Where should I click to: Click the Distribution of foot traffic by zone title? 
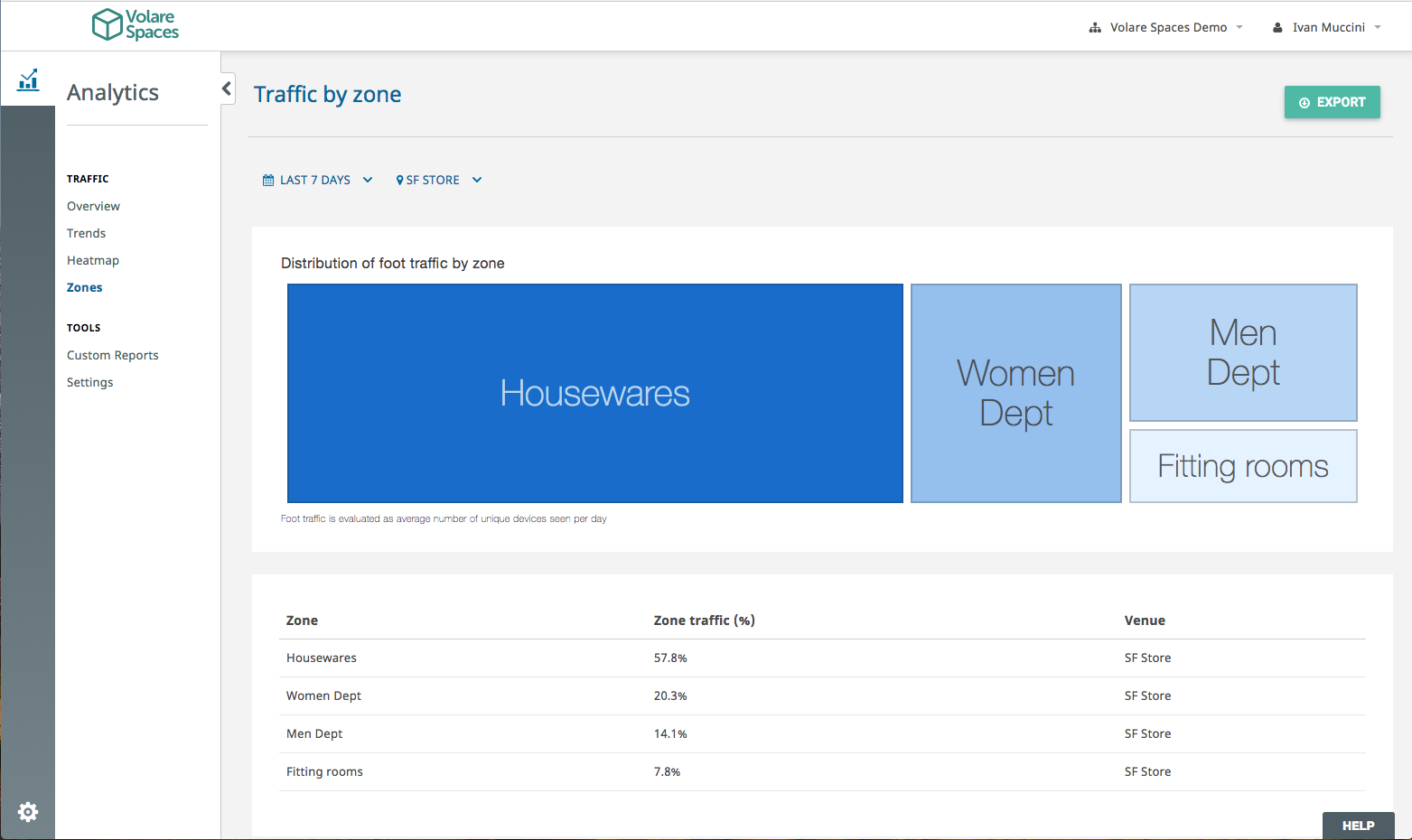click(393, 264)
